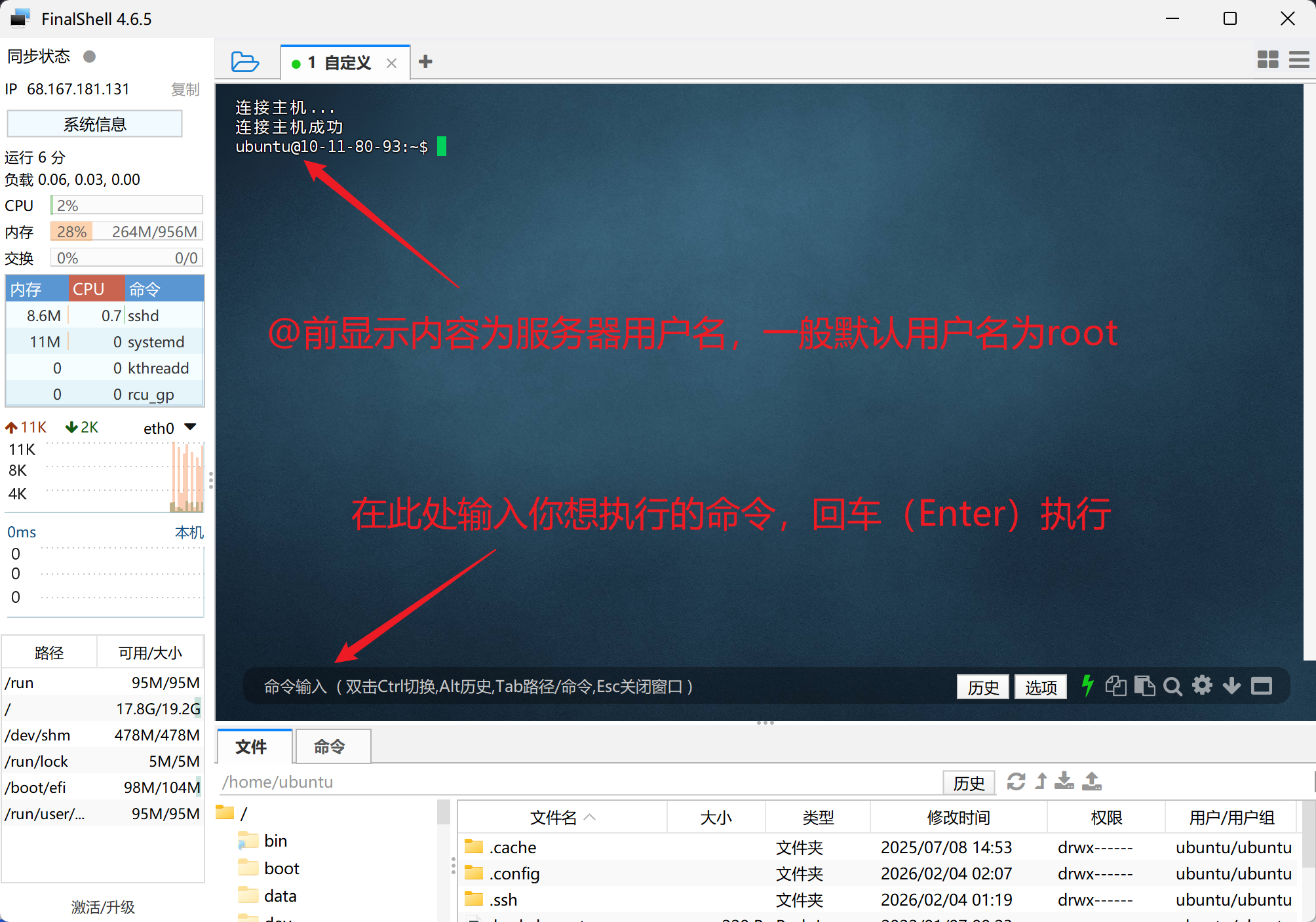This screenshot has height=922, width=1316.
Task: Switch to grid layout view icon
Action: click(1268, 60)
